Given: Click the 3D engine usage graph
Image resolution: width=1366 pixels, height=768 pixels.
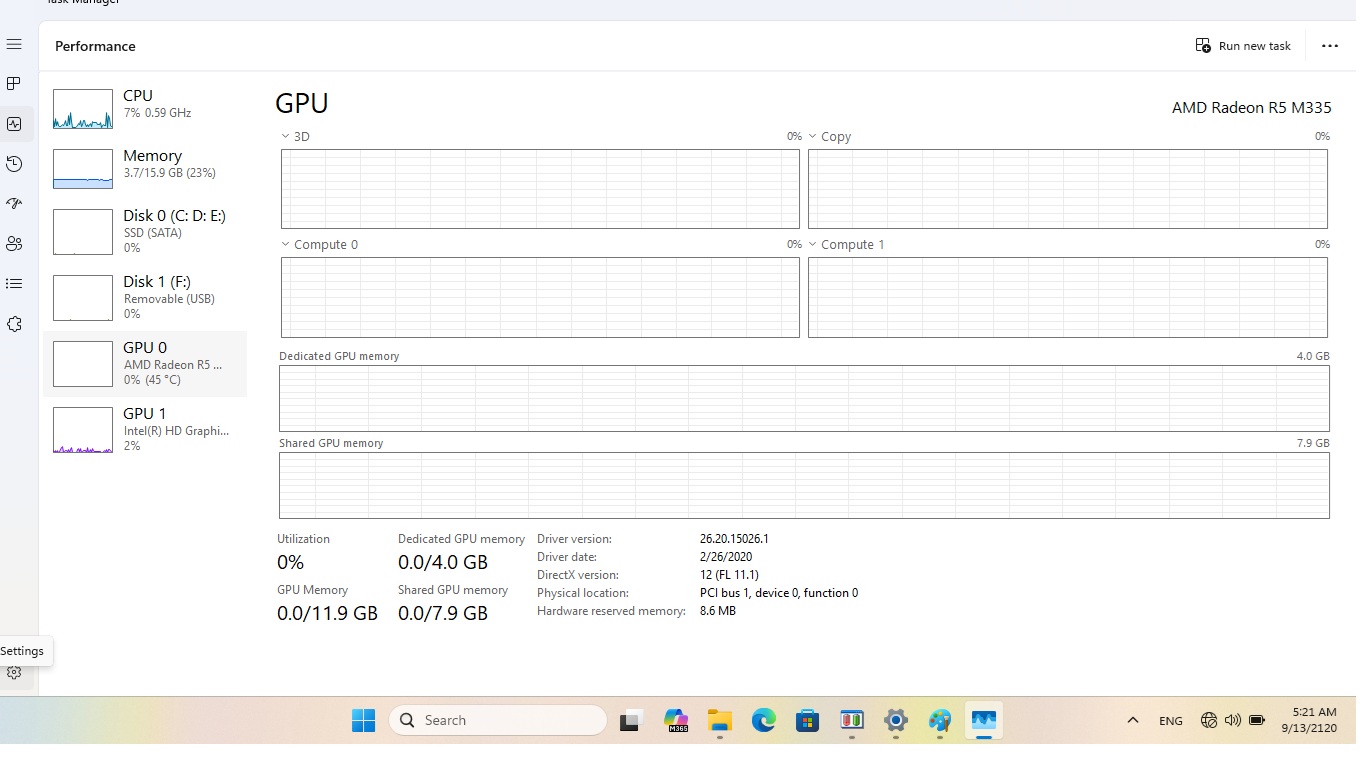Looking at the screenshot, I should [540, 189].
